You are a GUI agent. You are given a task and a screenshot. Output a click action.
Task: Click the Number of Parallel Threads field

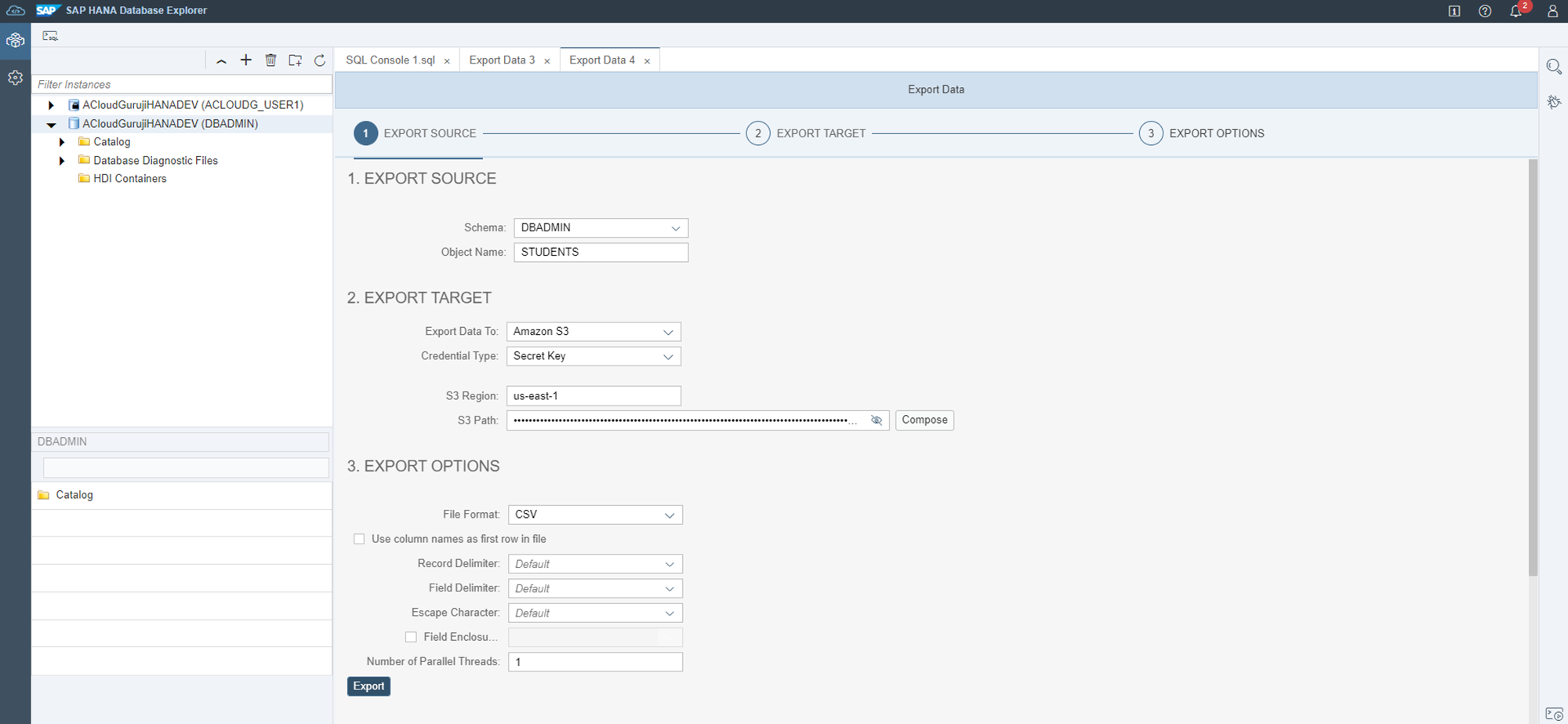(595, 662)
